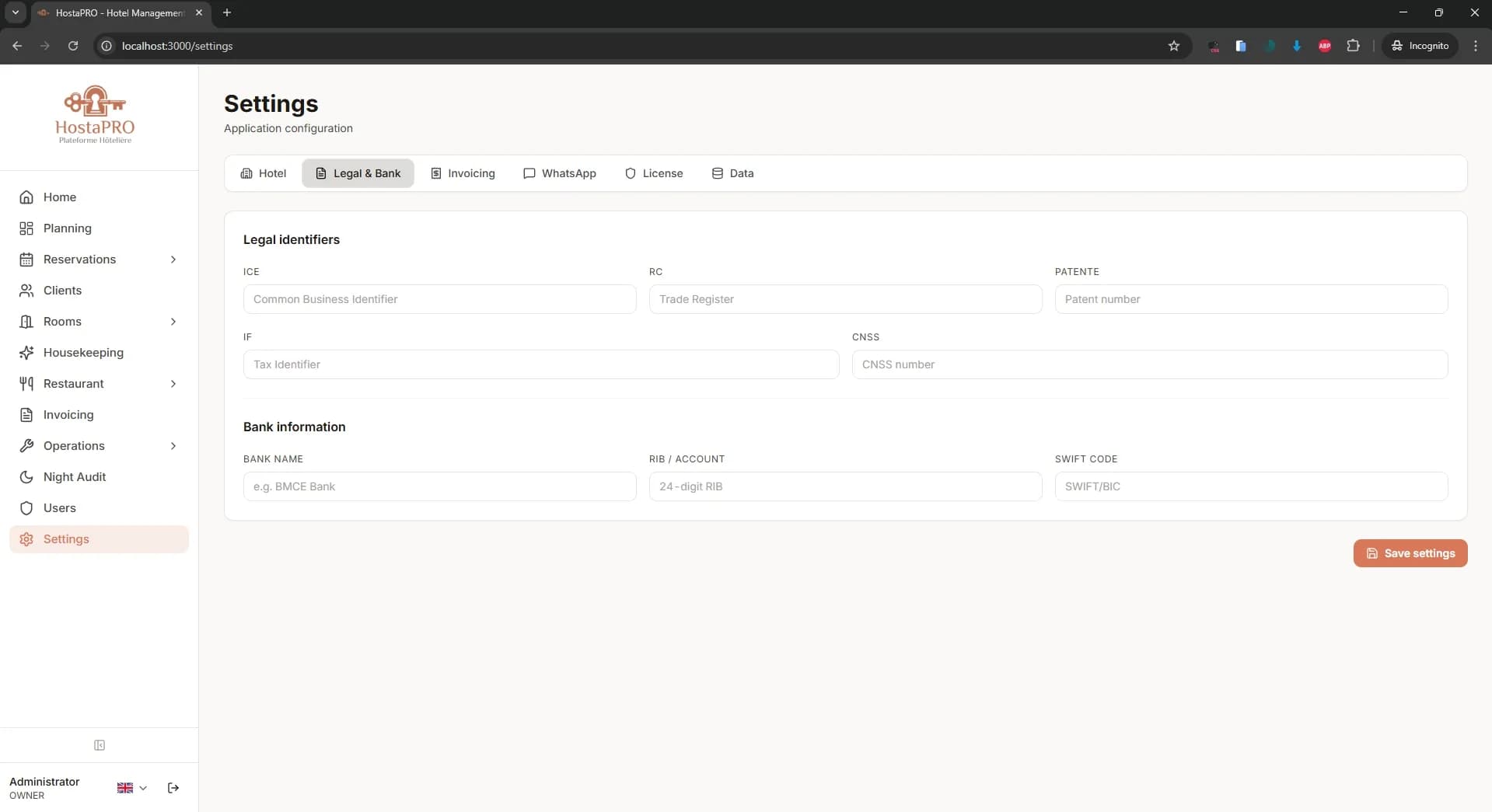This screenshot has width=1492, height=812.
Task: Click the Trade Register input field
Action: pos(845,299)
